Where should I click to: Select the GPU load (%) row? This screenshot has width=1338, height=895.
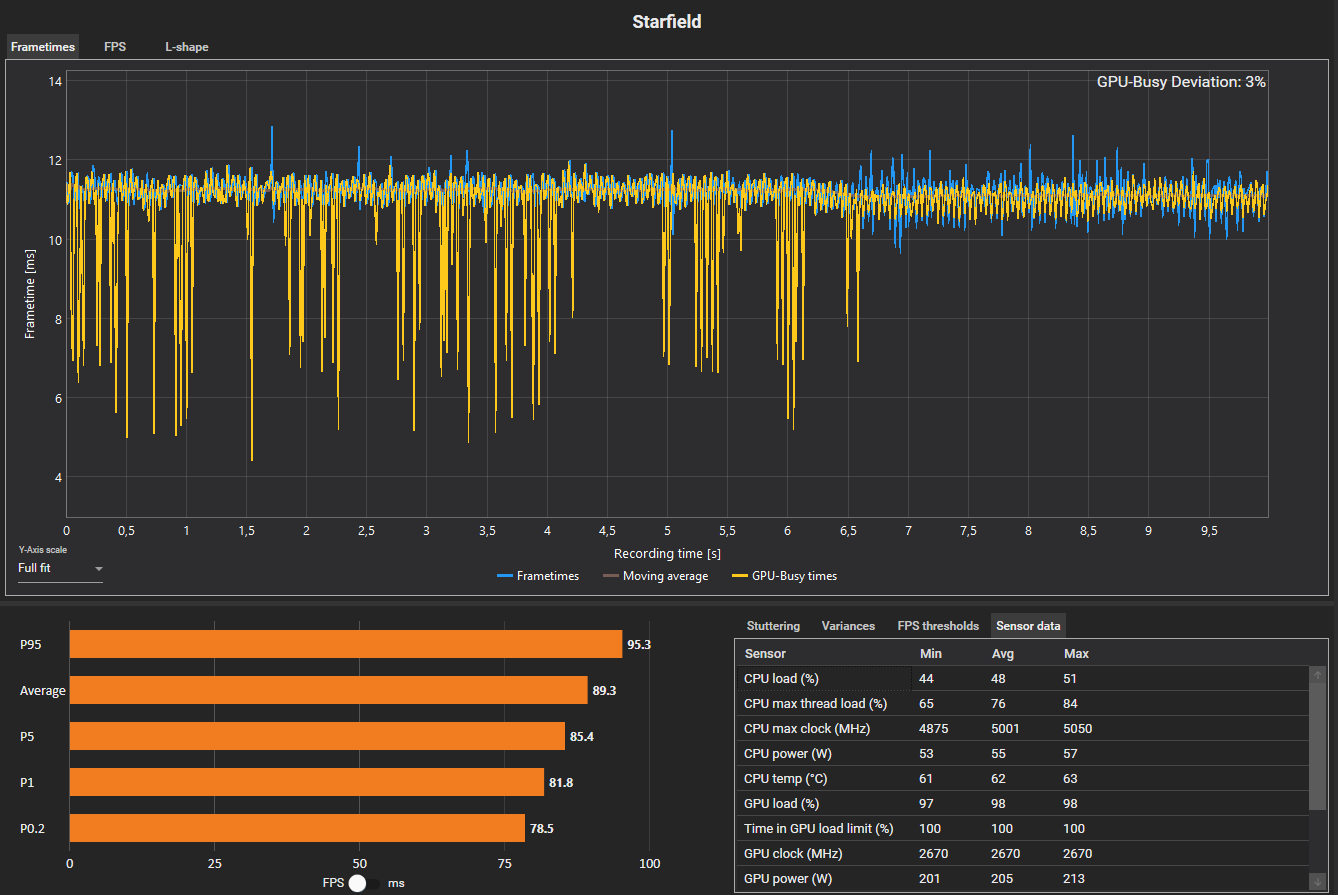pyautogui.click(x=1022, y=804)
